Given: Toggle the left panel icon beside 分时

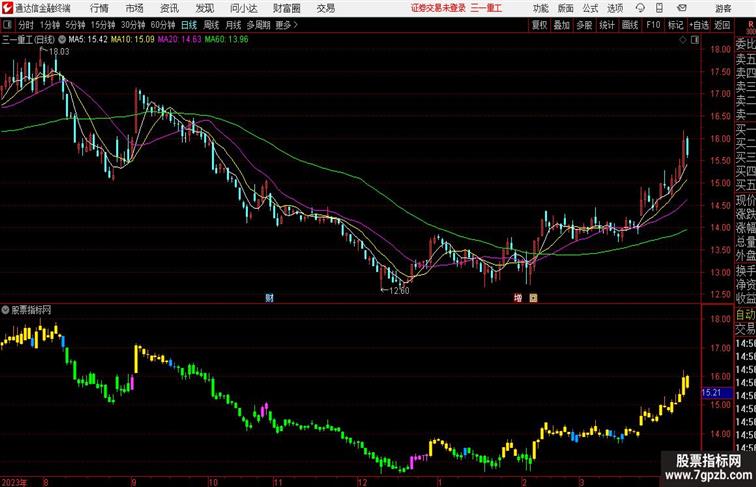Looking at the screenshot, I should (x=7, y=25).
